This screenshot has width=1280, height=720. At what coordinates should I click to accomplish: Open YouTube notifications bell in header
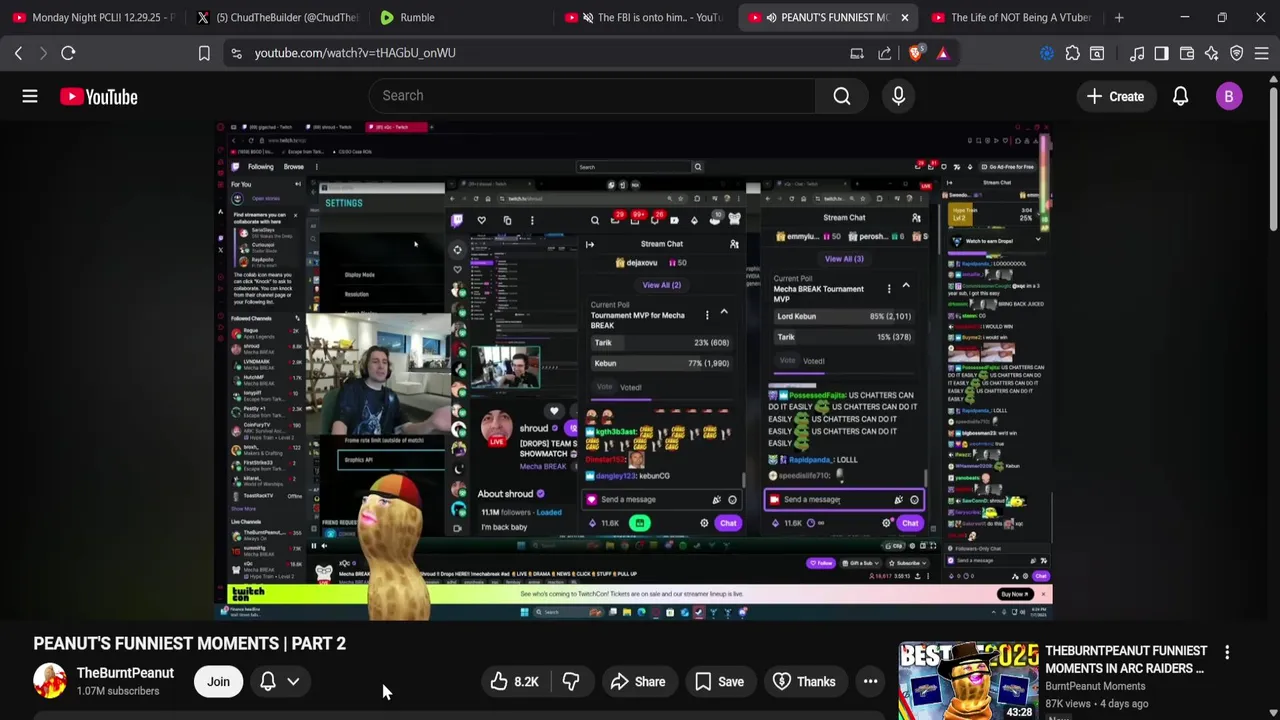click(x=1180, y=97)
